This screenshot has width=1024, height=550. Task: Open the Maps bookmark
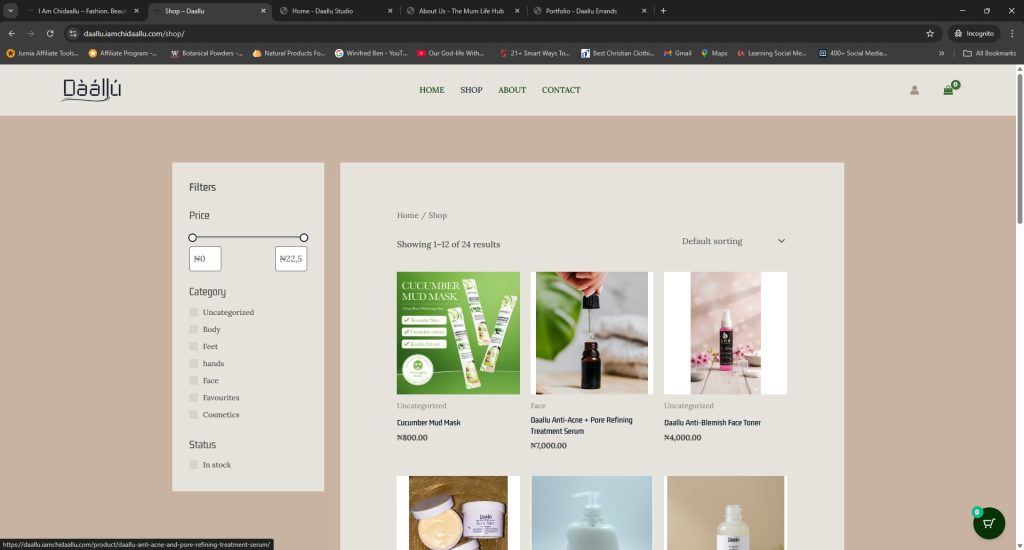[714, 54]
